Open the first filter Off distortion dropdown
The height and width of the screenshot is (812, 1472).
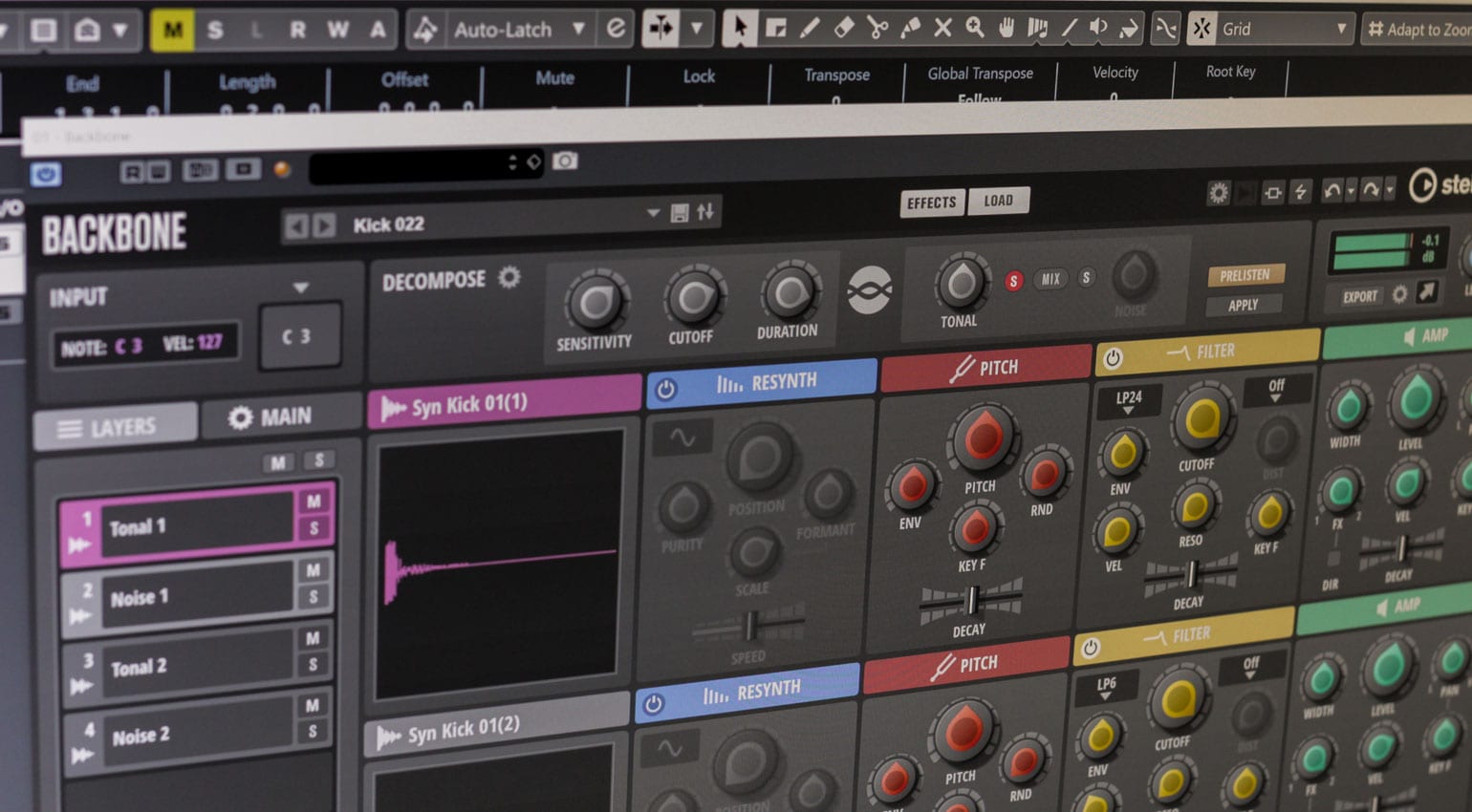pos(1276,389)
